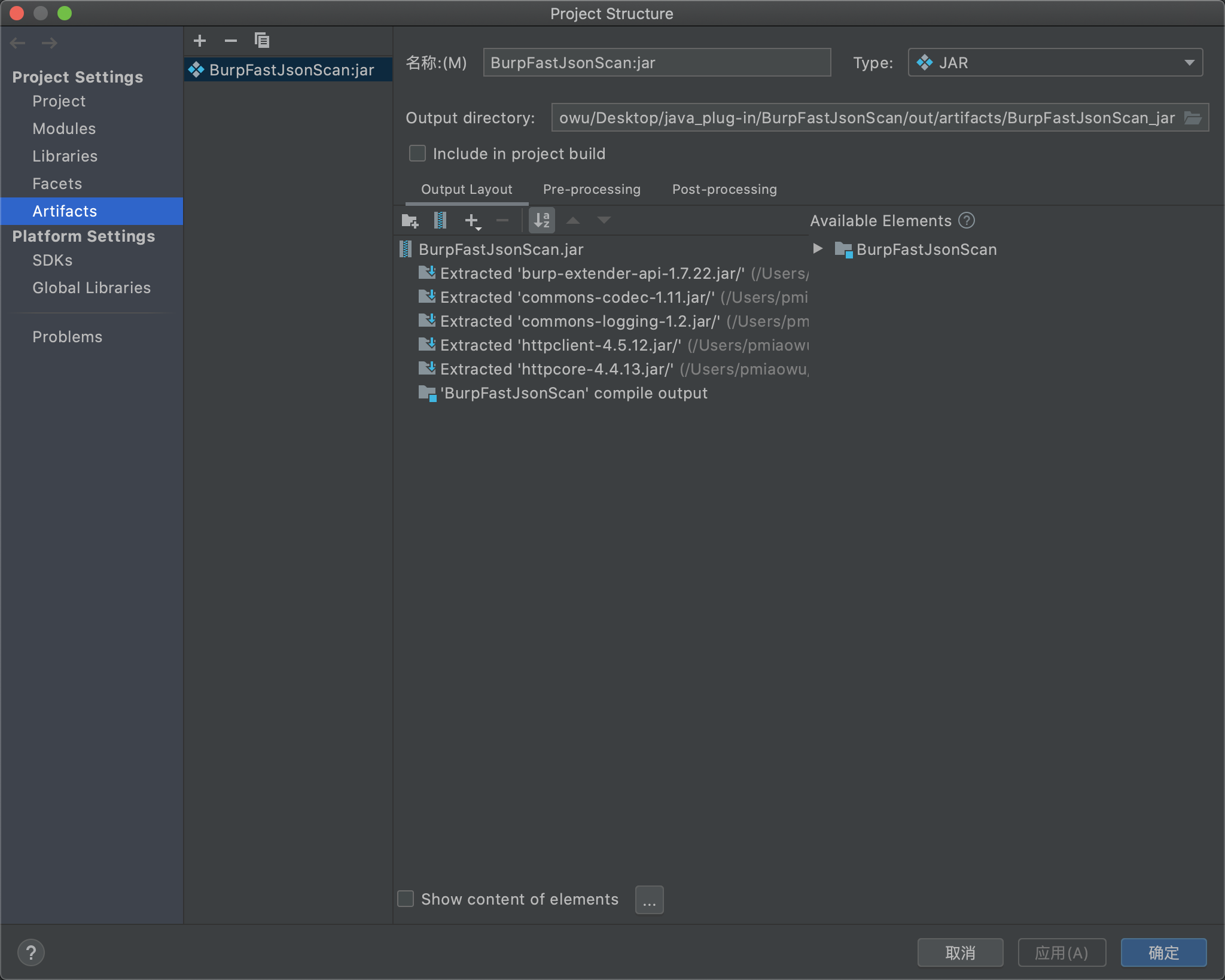
Task: Click the add artifact plus icon
Action: point(200,41)
